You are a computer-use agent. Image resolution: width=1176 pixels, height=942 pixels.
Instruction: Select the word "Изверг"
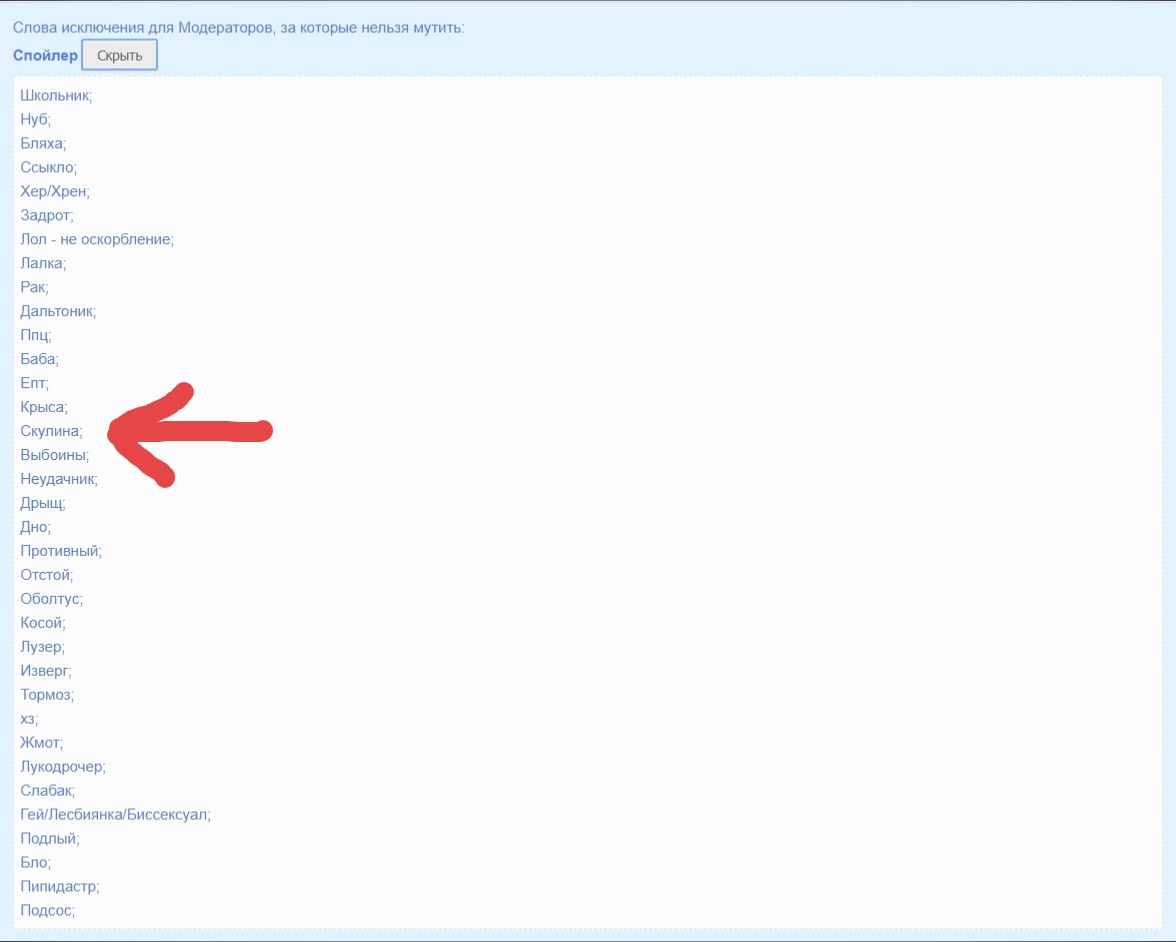tap(45, 671)
